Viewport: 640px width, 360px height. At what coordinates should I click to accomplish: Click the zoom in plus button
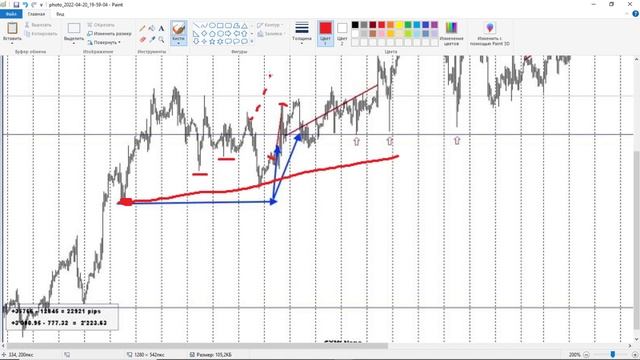point(635,355)
